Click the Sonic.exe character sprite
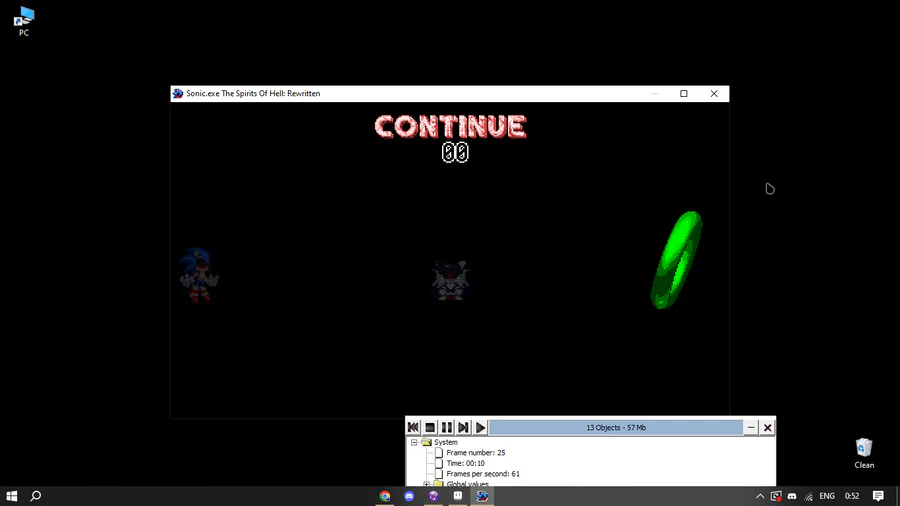 199,275
